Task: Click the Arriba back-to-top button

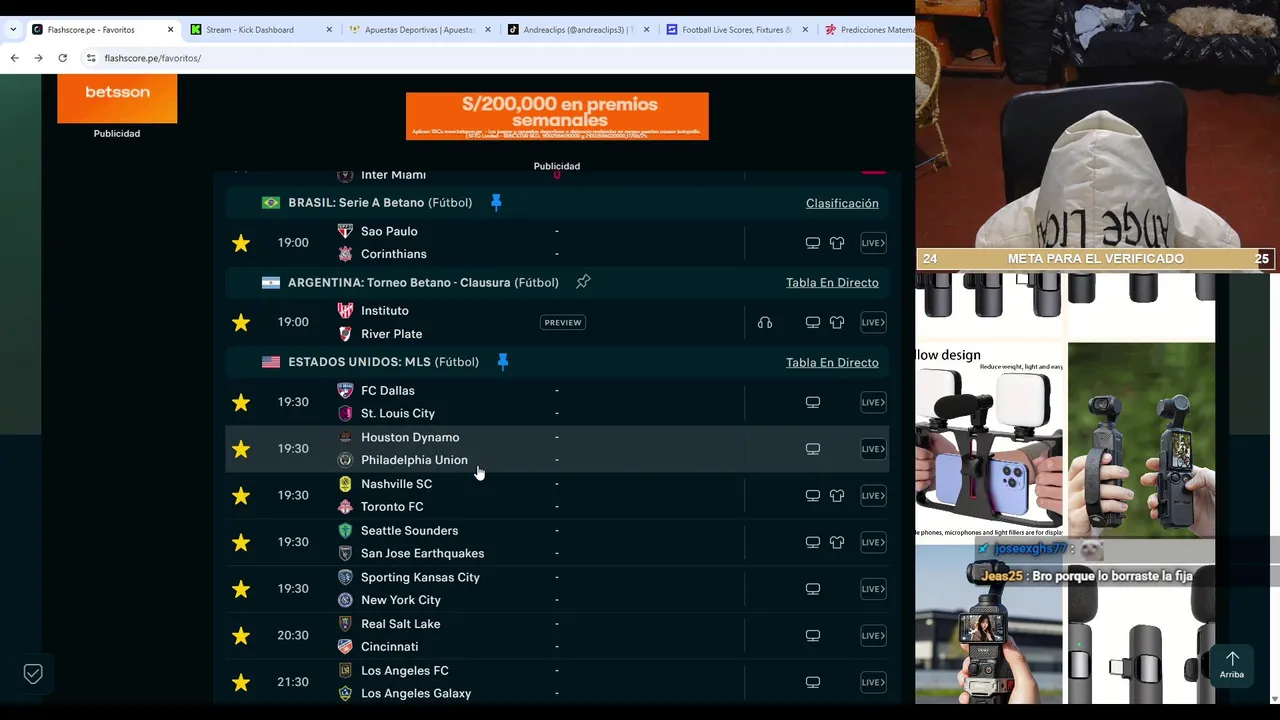Action: (x=1232, y=665)
